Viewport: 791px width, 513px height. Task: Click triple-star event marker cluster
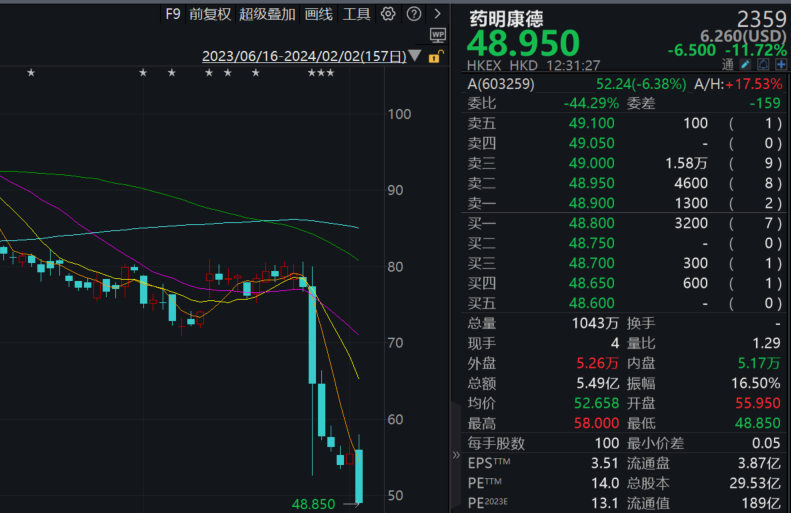point(321,73)
